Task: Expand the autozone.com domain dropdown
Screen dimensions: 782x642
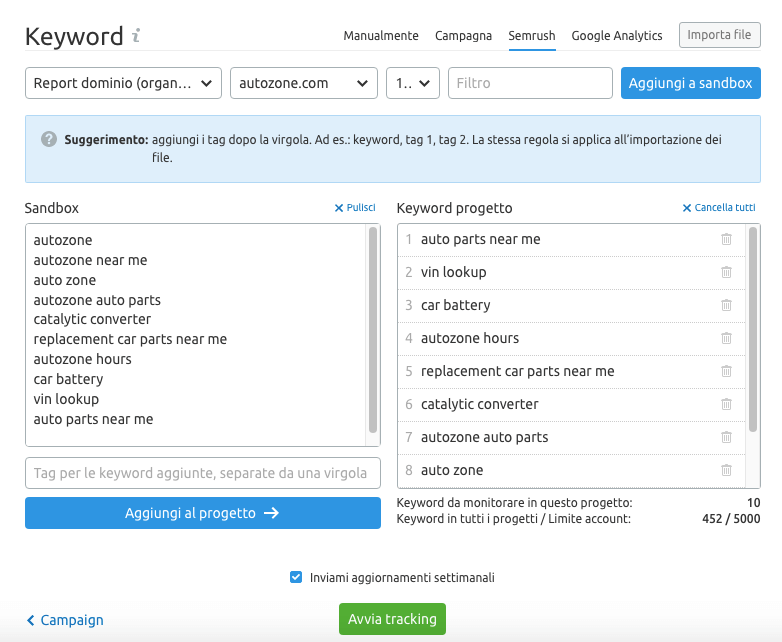Action: [x=303, y=83]
